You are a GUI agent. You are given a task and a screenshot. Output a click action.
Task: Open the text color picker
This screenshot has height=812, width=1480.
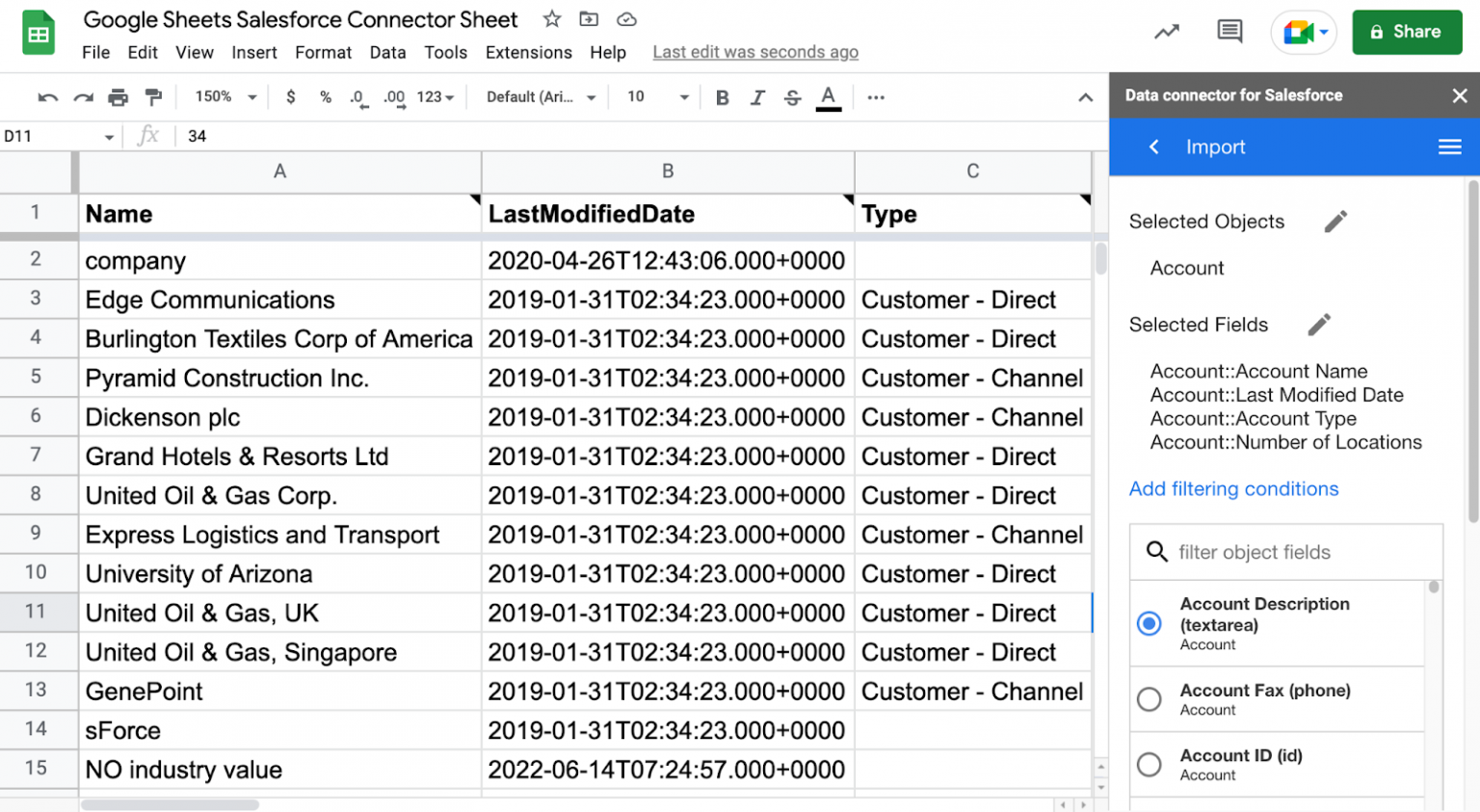coord(828,97)
